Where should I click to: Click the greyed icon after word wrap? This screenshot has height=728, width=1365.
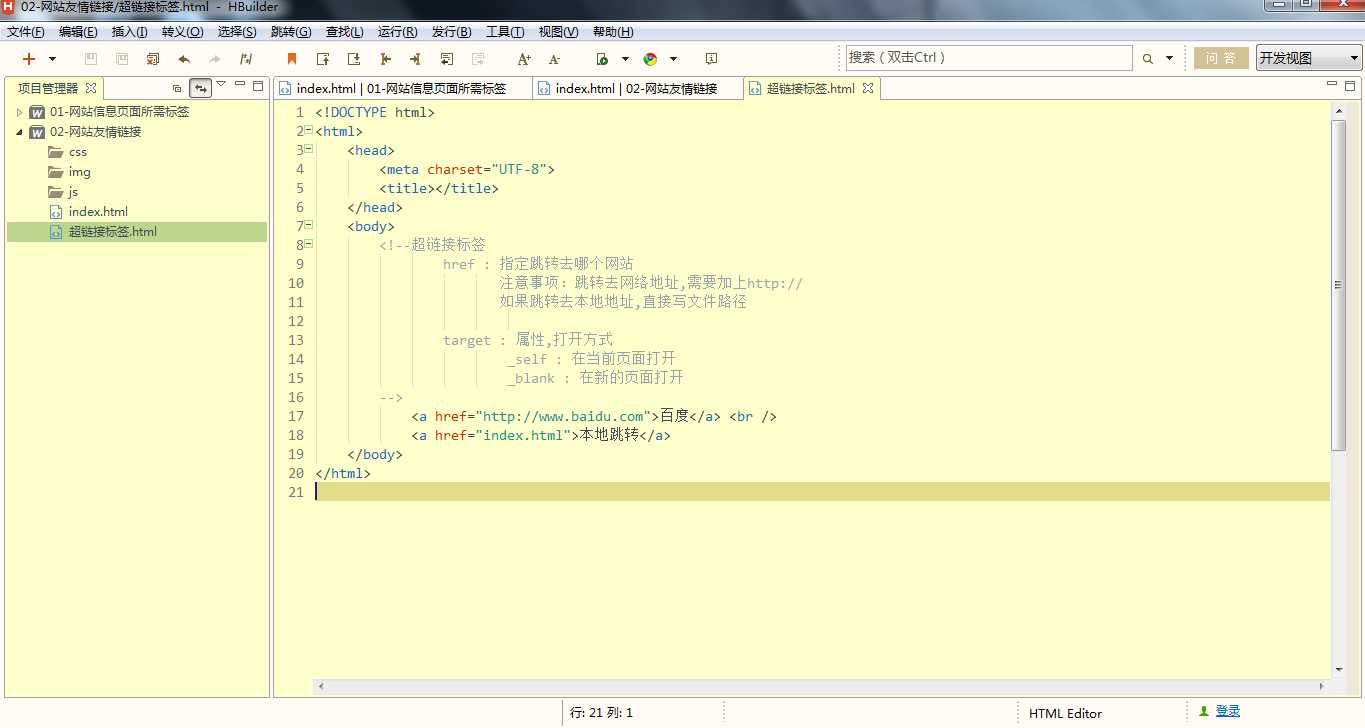[478, 59]
